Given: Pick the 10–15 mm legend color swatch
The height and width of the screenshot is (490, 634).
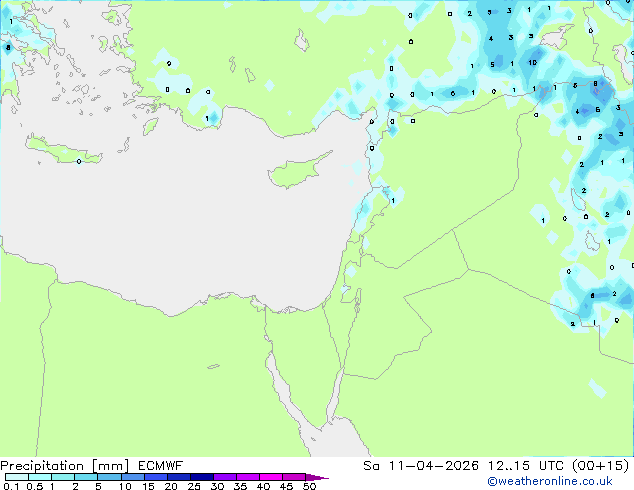Looking at the screenshot, I should 132,477.
